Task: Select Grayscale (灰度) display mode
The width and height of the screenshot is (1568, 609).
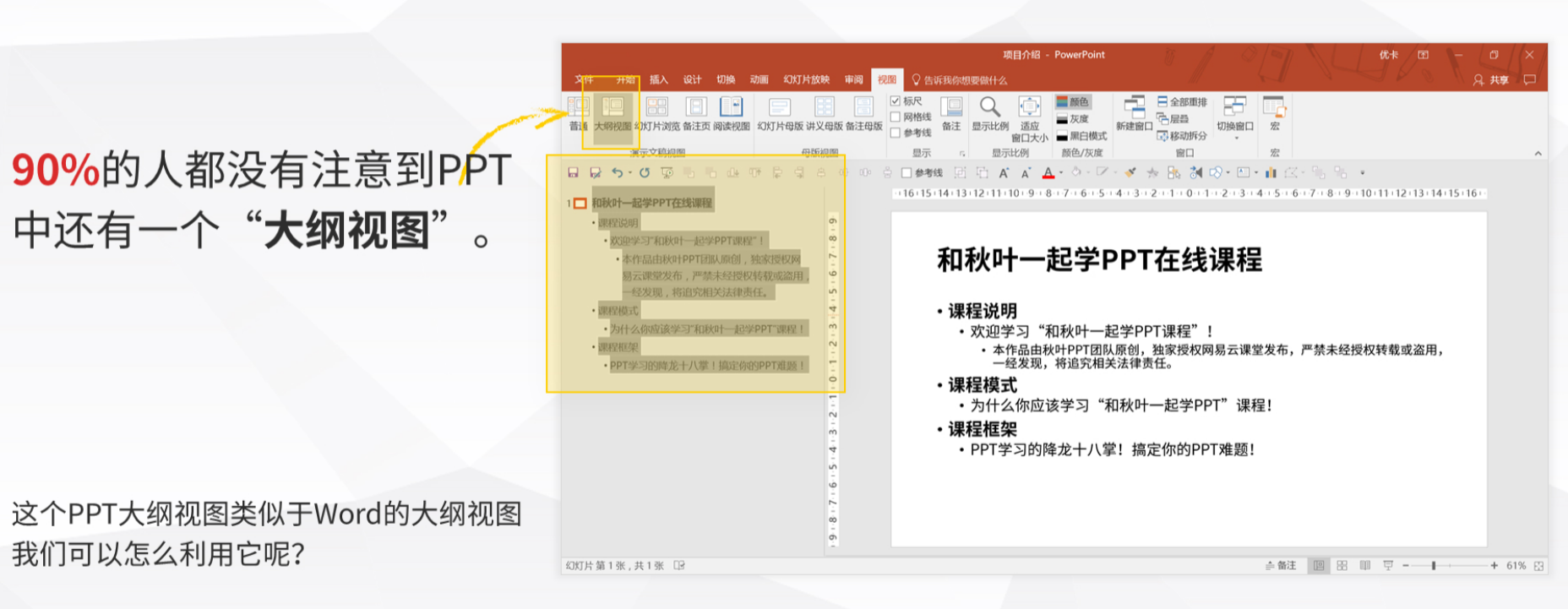Action: click(x=1073, y=119)
